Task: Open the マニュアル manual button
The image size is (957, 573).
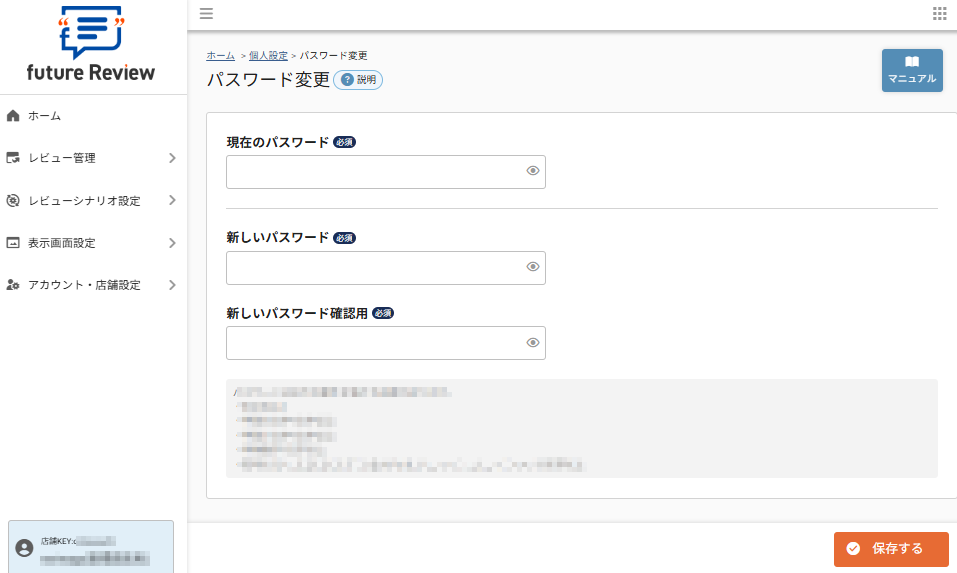Action: [912, 71]
